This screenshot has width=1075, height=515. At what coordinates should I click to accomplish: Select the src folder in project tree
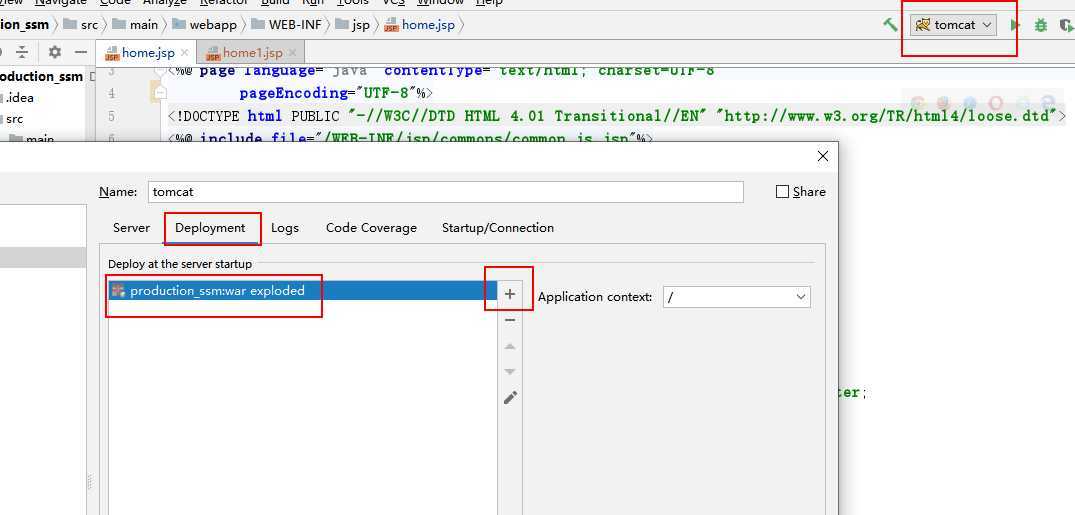(14, 119)
